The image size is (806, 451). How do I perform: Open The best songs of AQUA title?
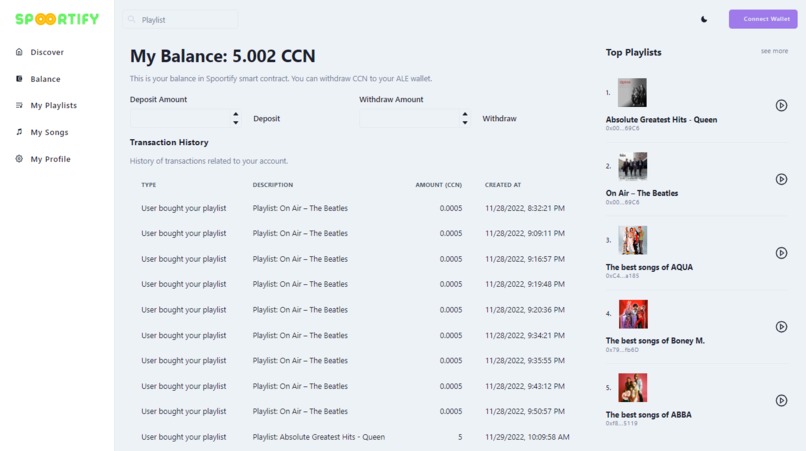coord(649,267)
